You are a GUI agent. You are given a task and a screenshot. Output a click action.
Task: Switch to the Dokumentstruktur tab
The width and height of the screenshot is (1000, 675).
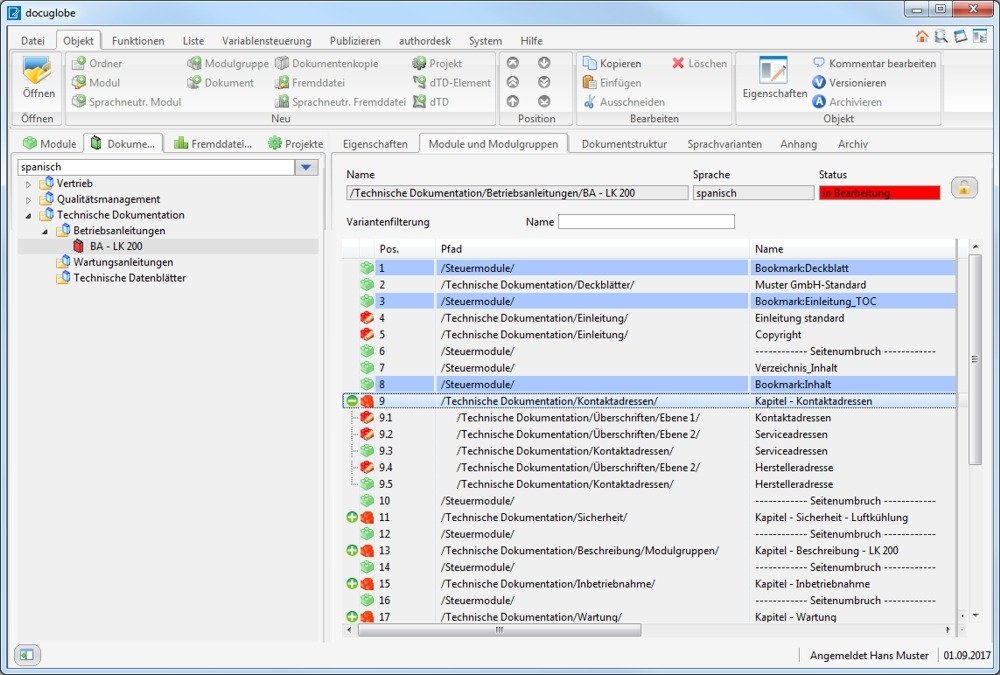point(623,144)
